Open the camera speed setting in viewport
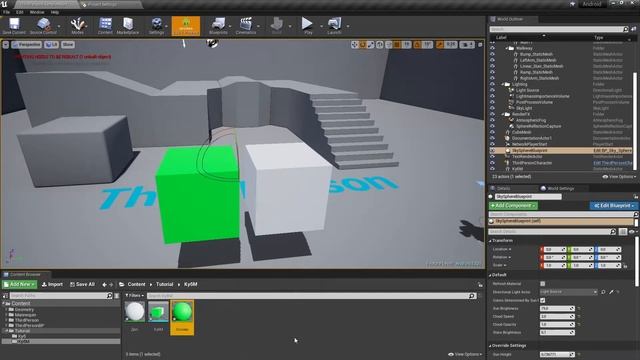 tap(467, 44)
